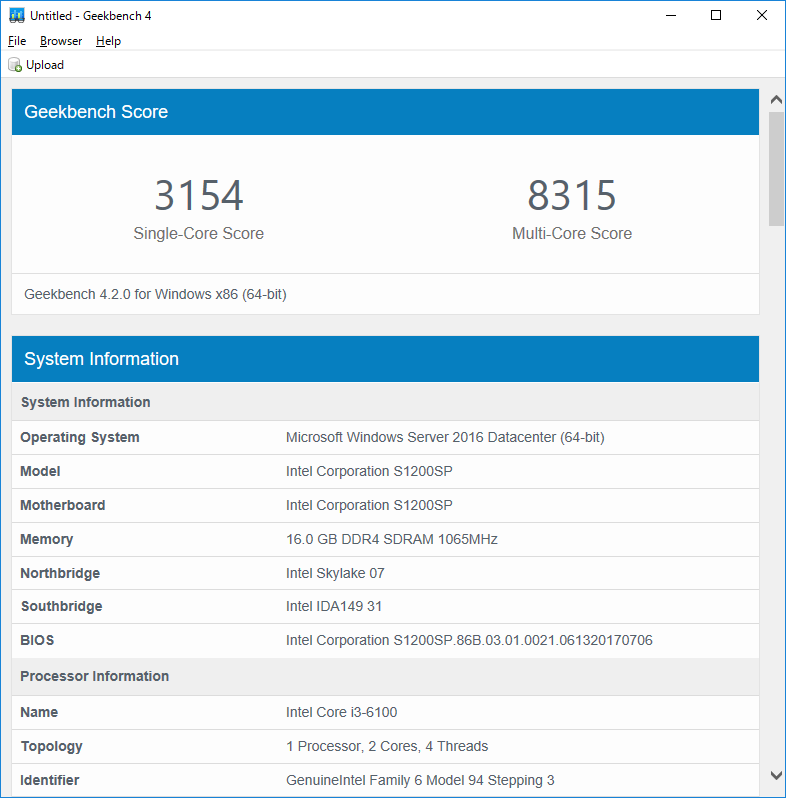Screen dimensions: 786x798
Task: Close the Geekbench 4 window
Action: tap(762, 15)
